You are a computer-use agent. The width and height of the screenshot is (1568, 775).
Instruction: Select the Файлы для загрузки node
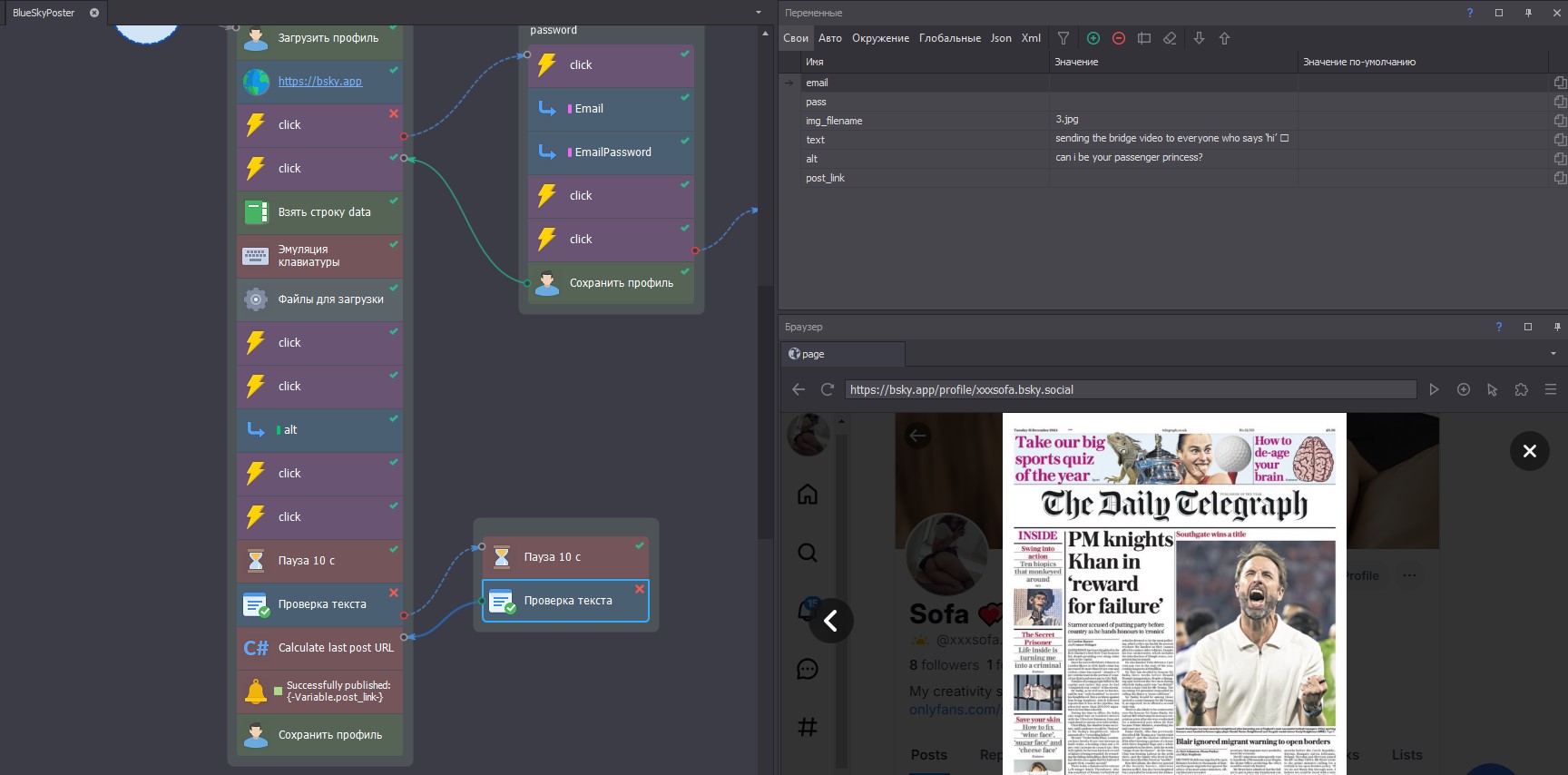(x=319, y=299)
